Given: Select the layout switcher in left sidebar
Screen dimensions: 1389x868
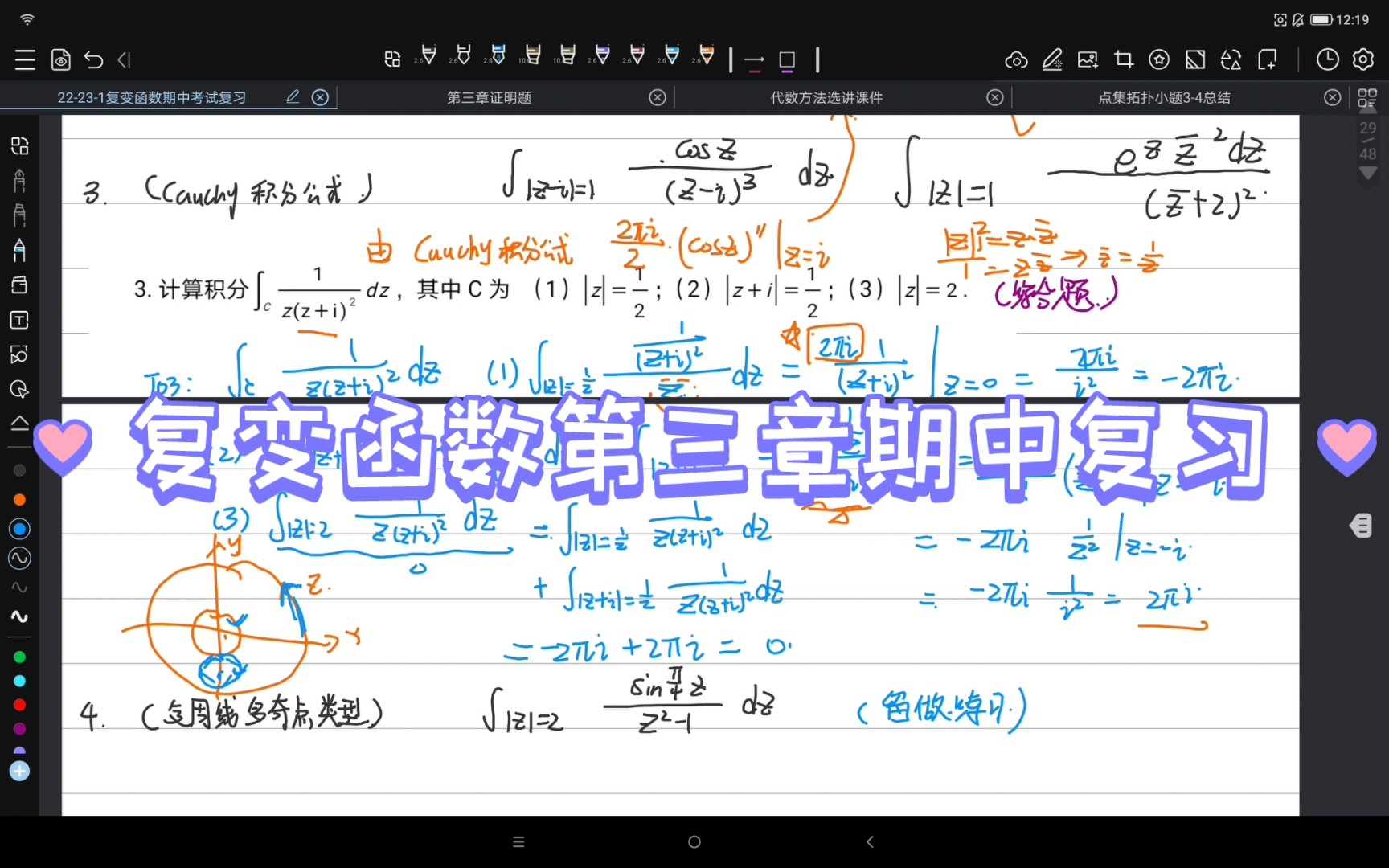Looking at the screenshot, I should click(x=19, y=145).
